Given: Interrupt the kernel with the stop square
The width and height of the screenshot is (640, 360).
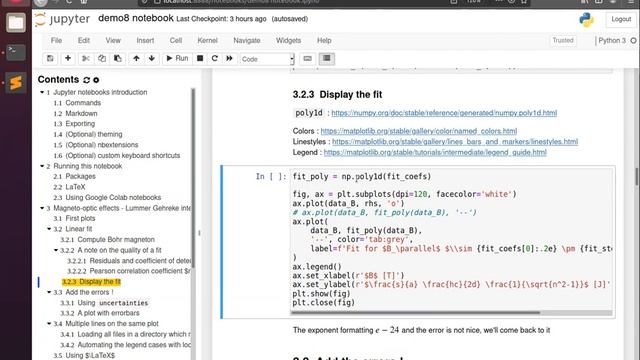Looking at the screenshot, I should point(200,58).
